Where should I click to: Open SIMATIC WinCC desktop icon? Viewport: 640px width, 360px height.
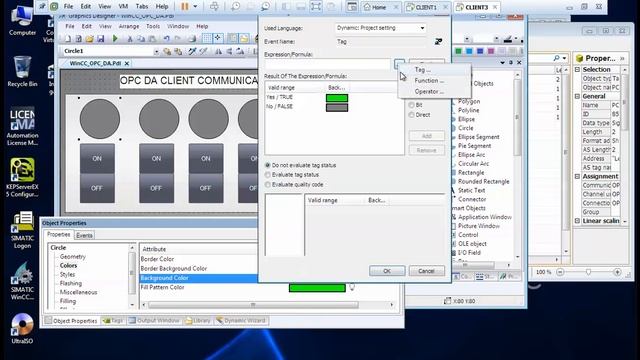pos(22,282)
